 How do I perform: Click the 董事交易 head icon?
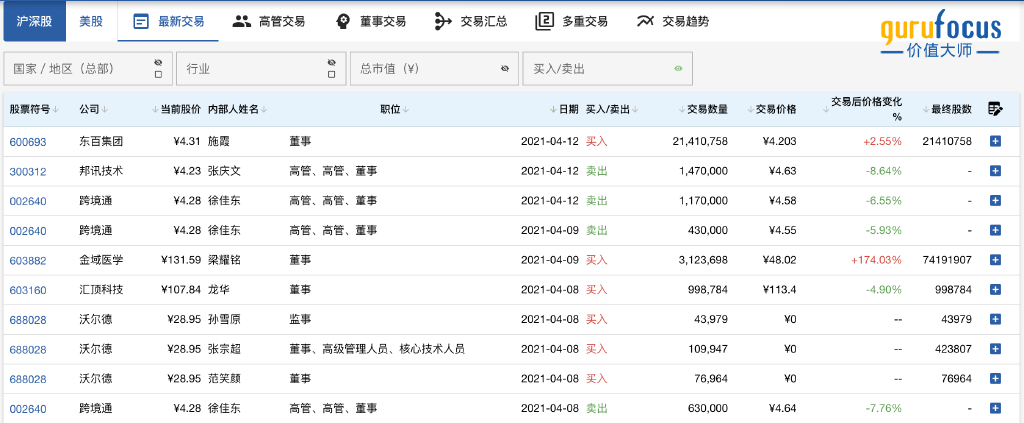(343, 22)
